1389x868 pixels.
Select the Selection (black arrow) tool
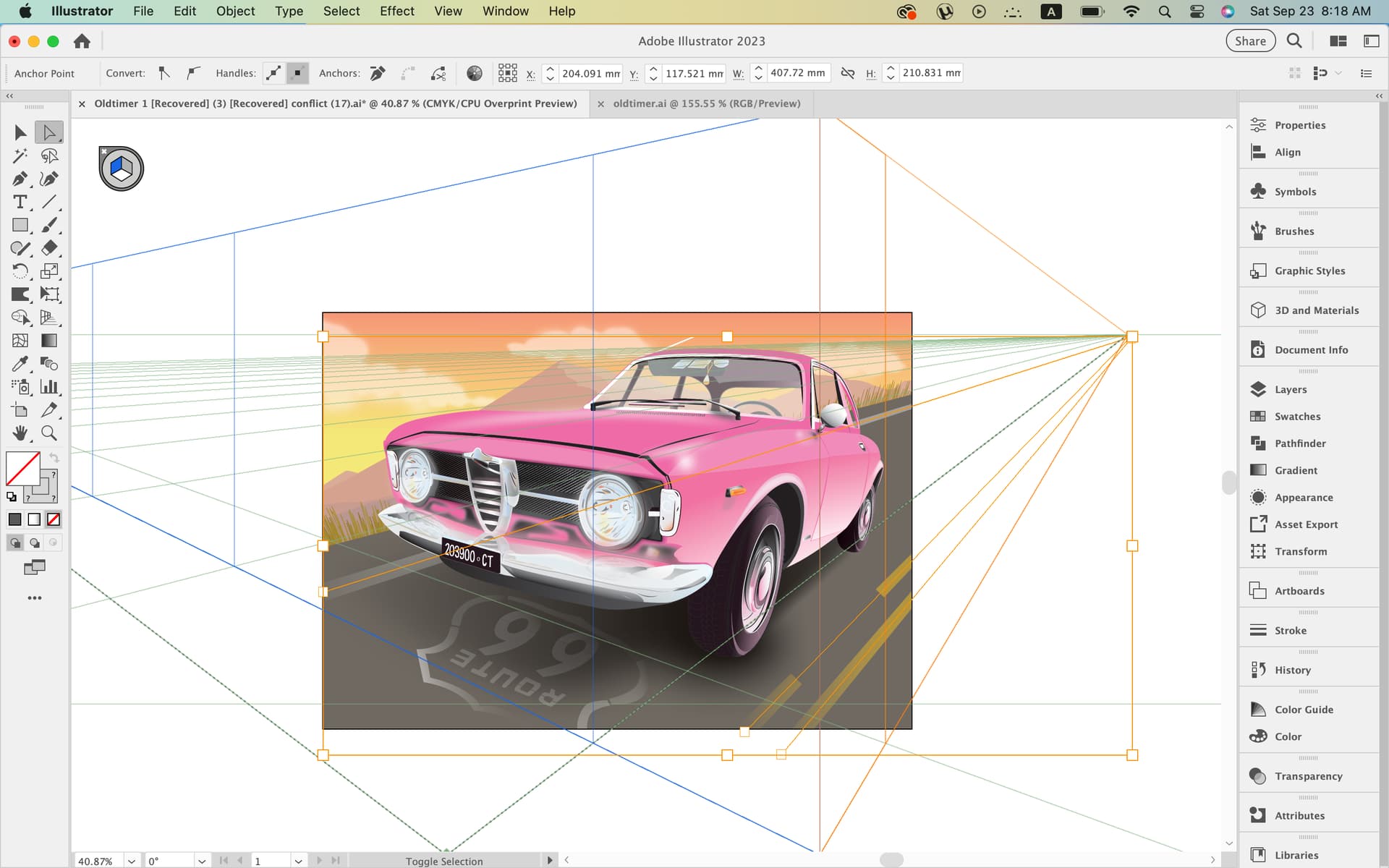pyautogui.click(x=20, y=132)
